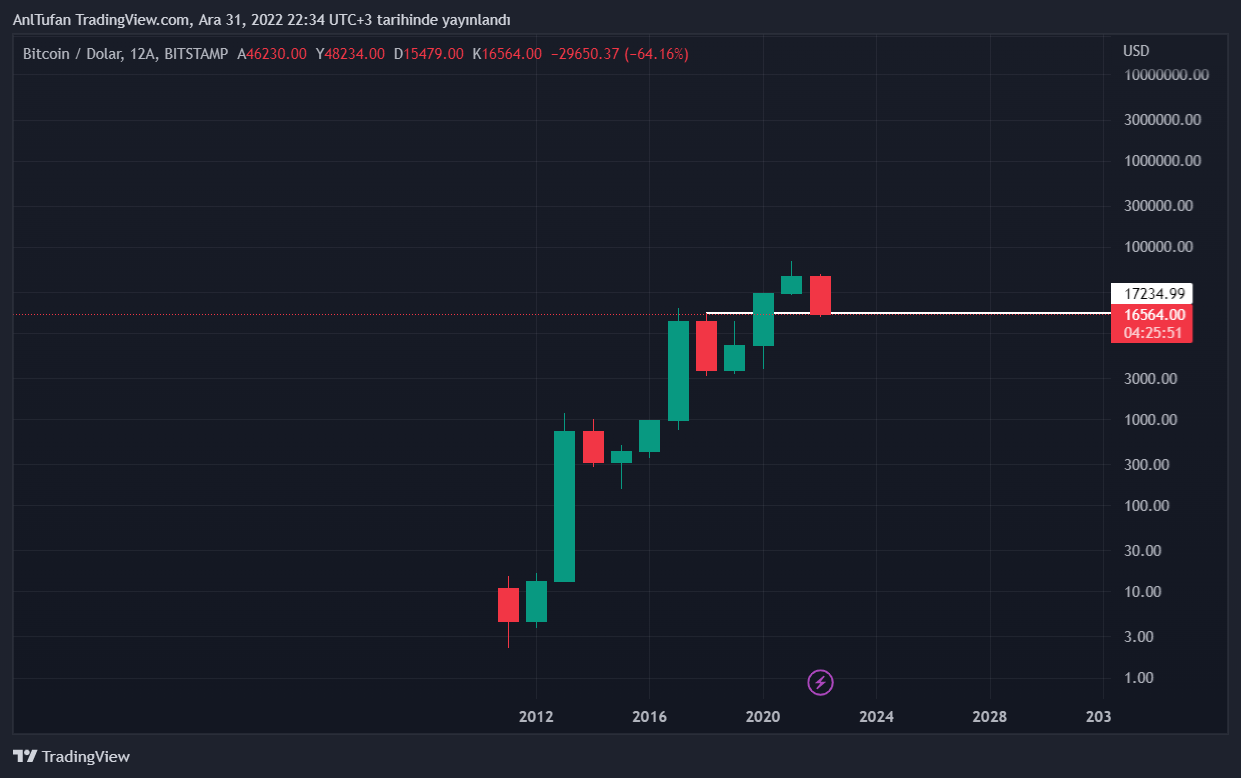Click the 2020 label on time axis

pos(763,717)
